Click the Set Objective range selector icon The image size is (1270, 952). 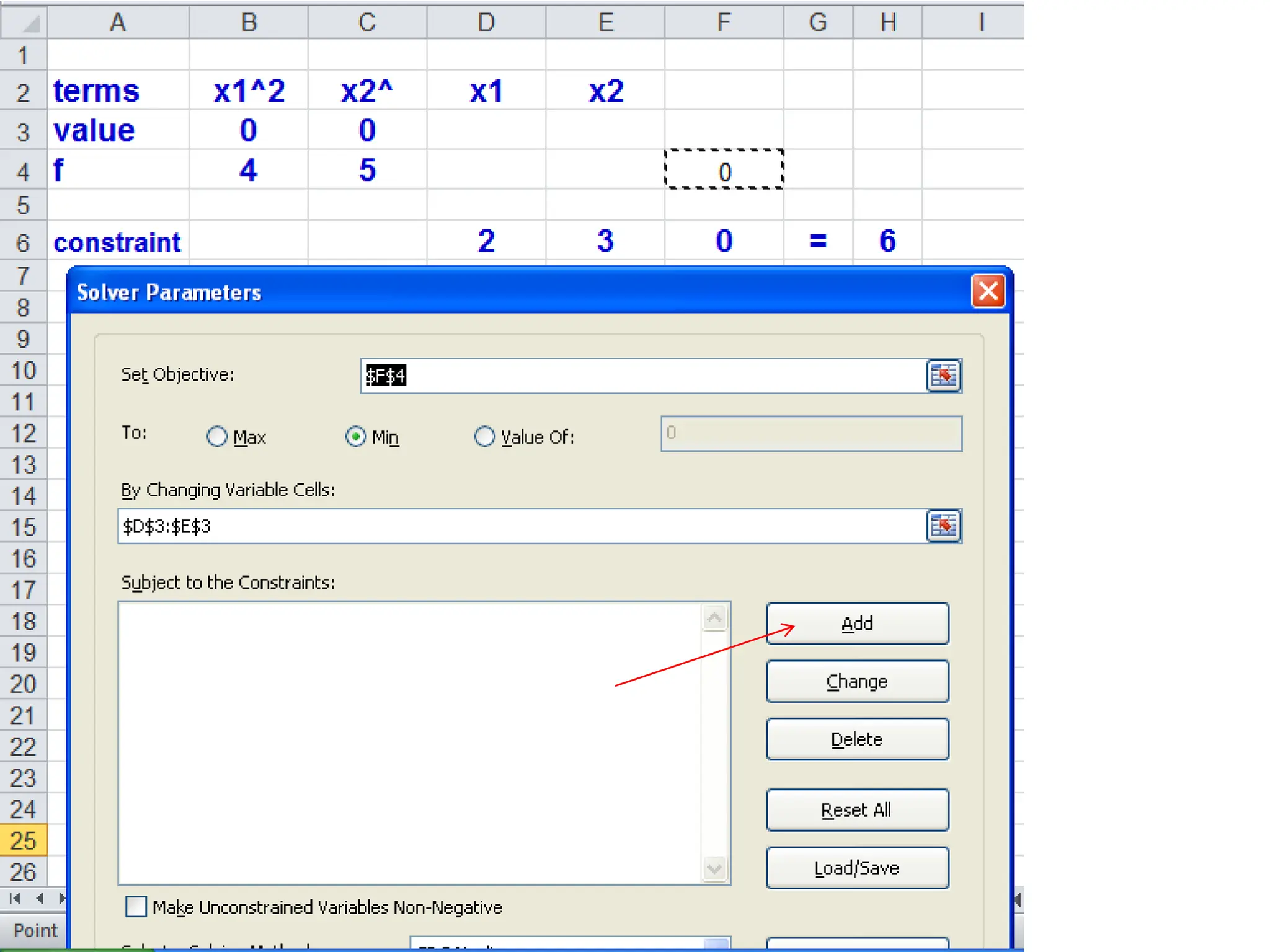943,376
